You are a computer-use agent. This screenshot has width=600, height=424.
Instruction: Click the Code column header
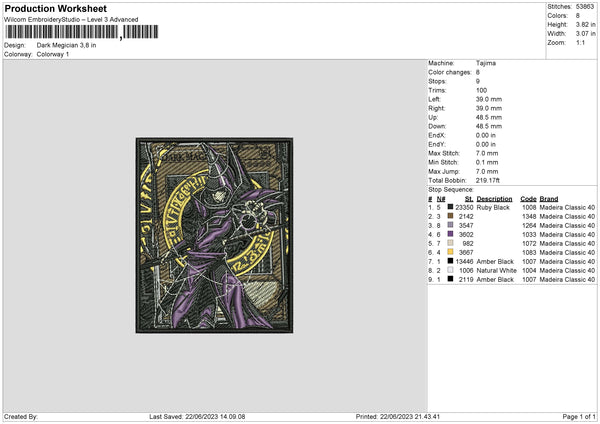coord(528,199)
